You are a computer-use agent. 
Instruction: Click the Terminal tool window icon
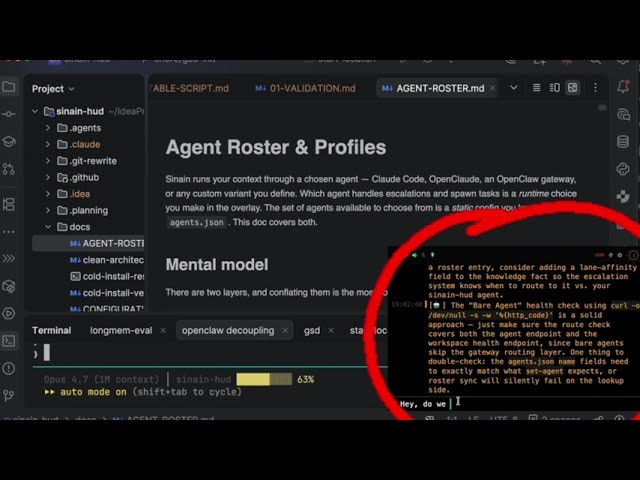(9, 341)
